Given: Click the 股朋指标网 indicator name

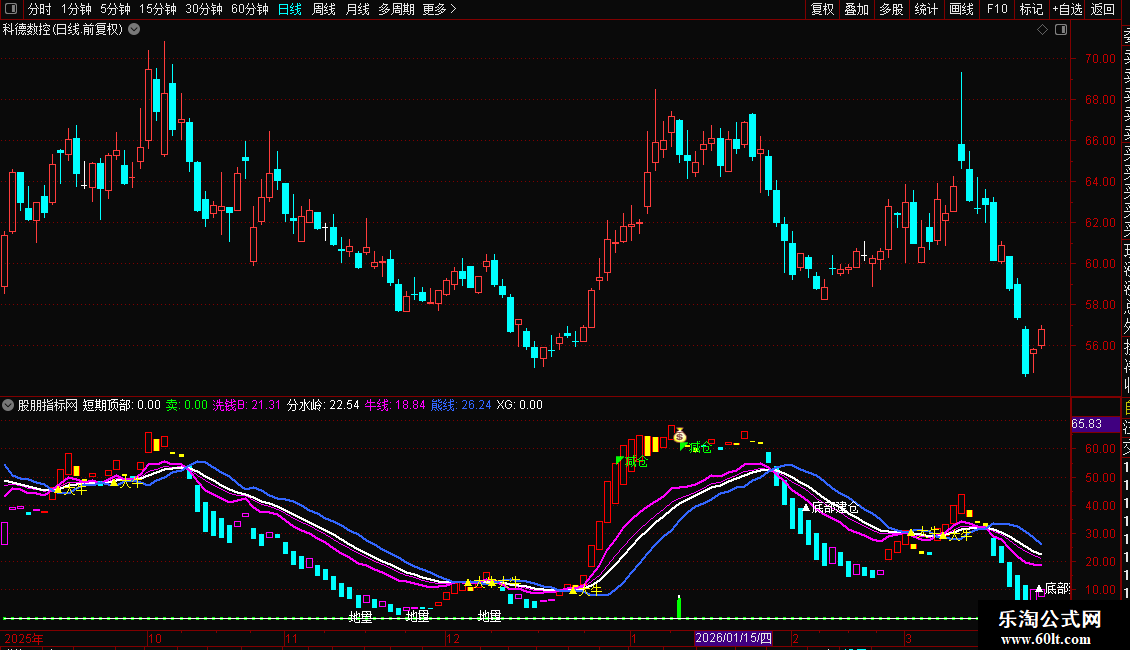Looking at the screenshot, I should click(48, 405).
